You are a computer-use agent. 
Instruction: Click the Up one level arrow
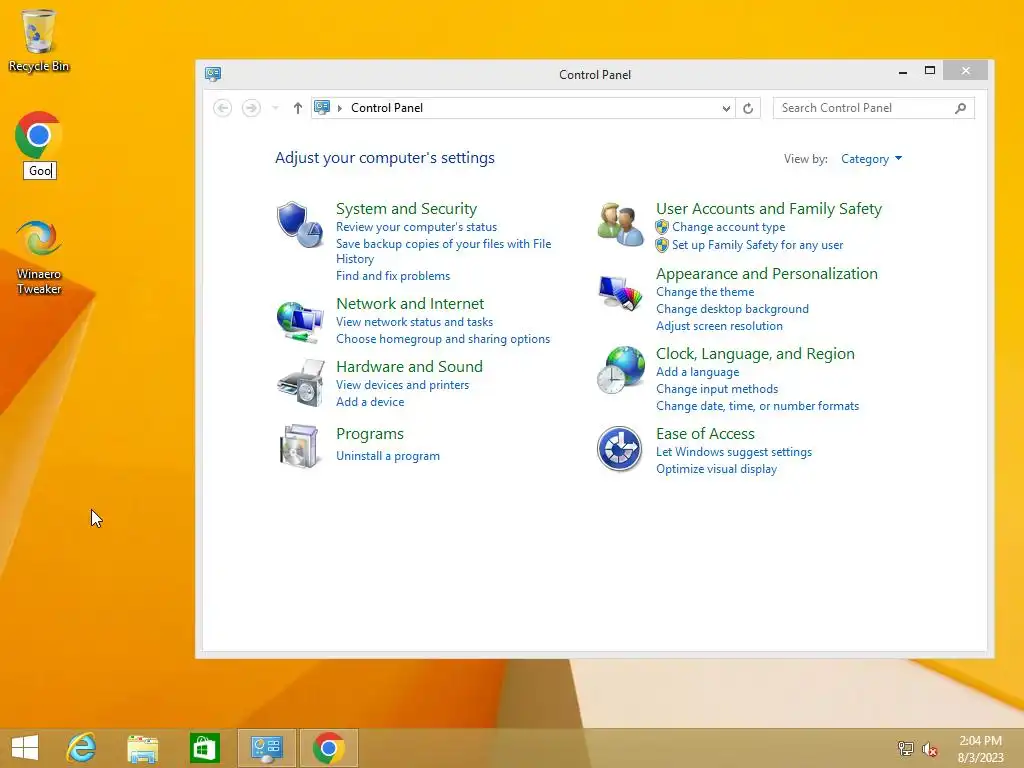click(x=298, y=108)
